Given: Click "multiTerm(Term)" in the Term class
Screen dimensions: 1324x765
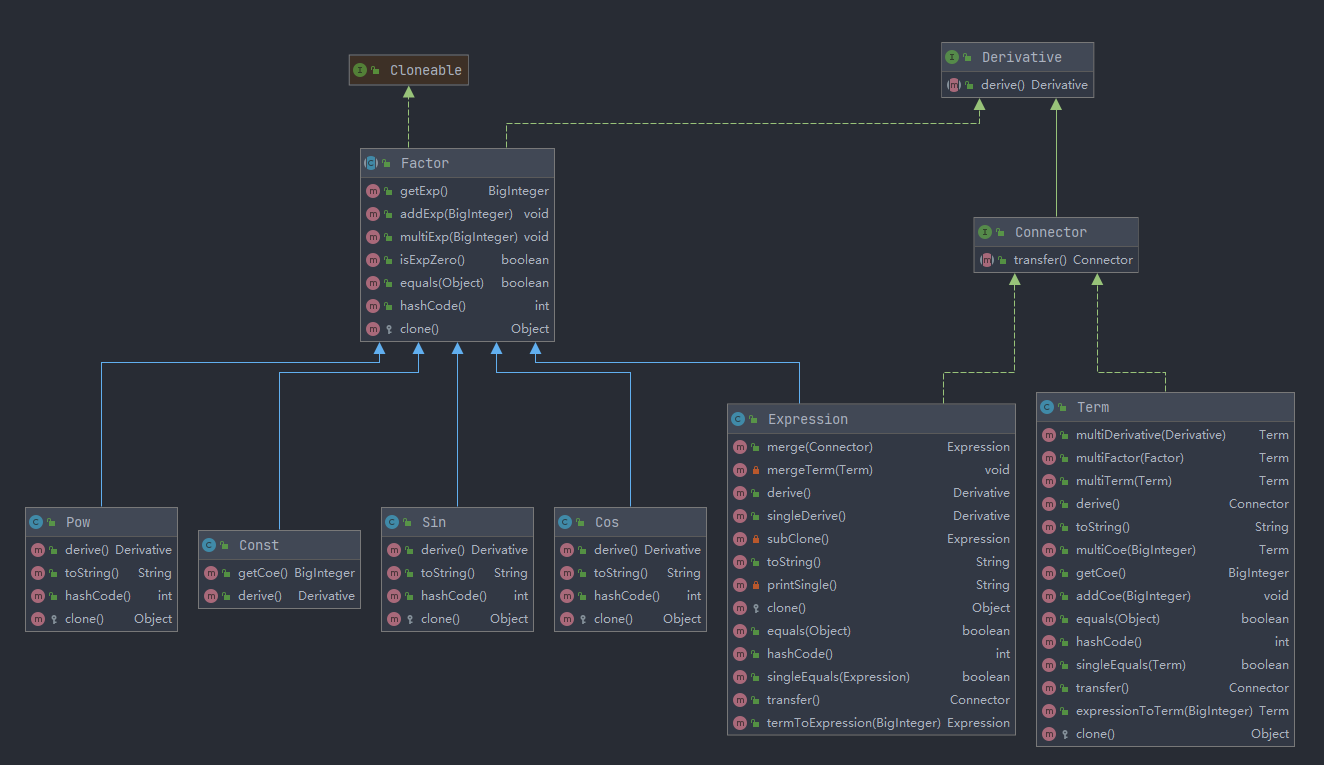Looking at the screenshot, I should 1123,481.
